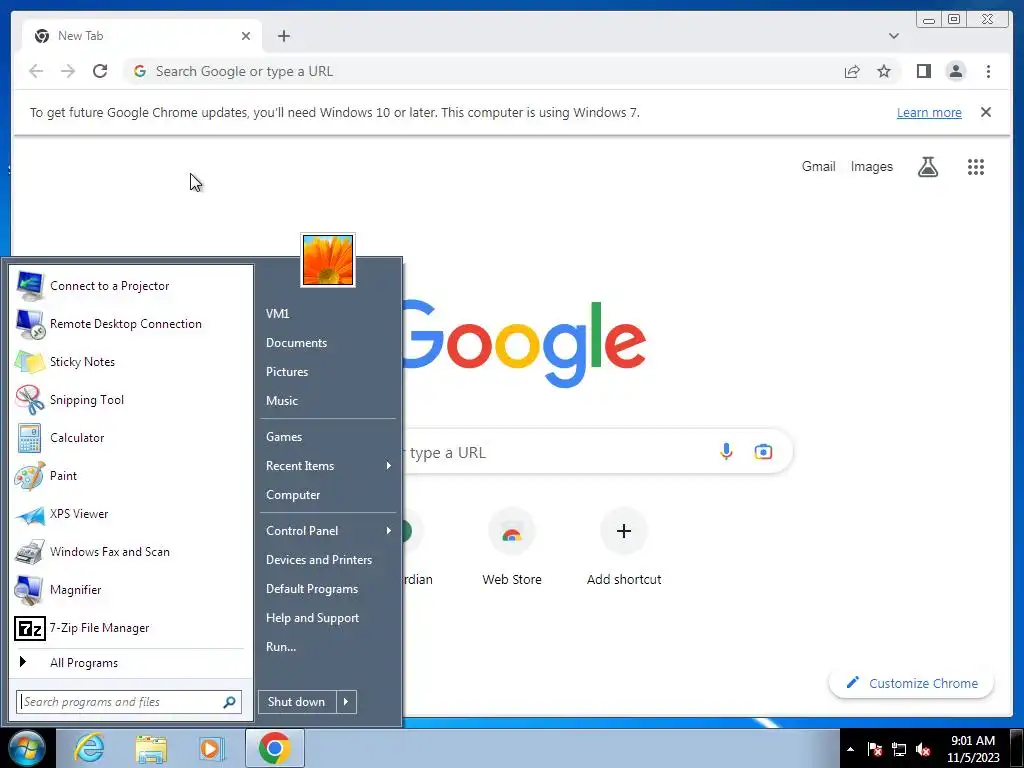
Task: Open Sticky Notes from Start menu
Action: pos(131,362)
